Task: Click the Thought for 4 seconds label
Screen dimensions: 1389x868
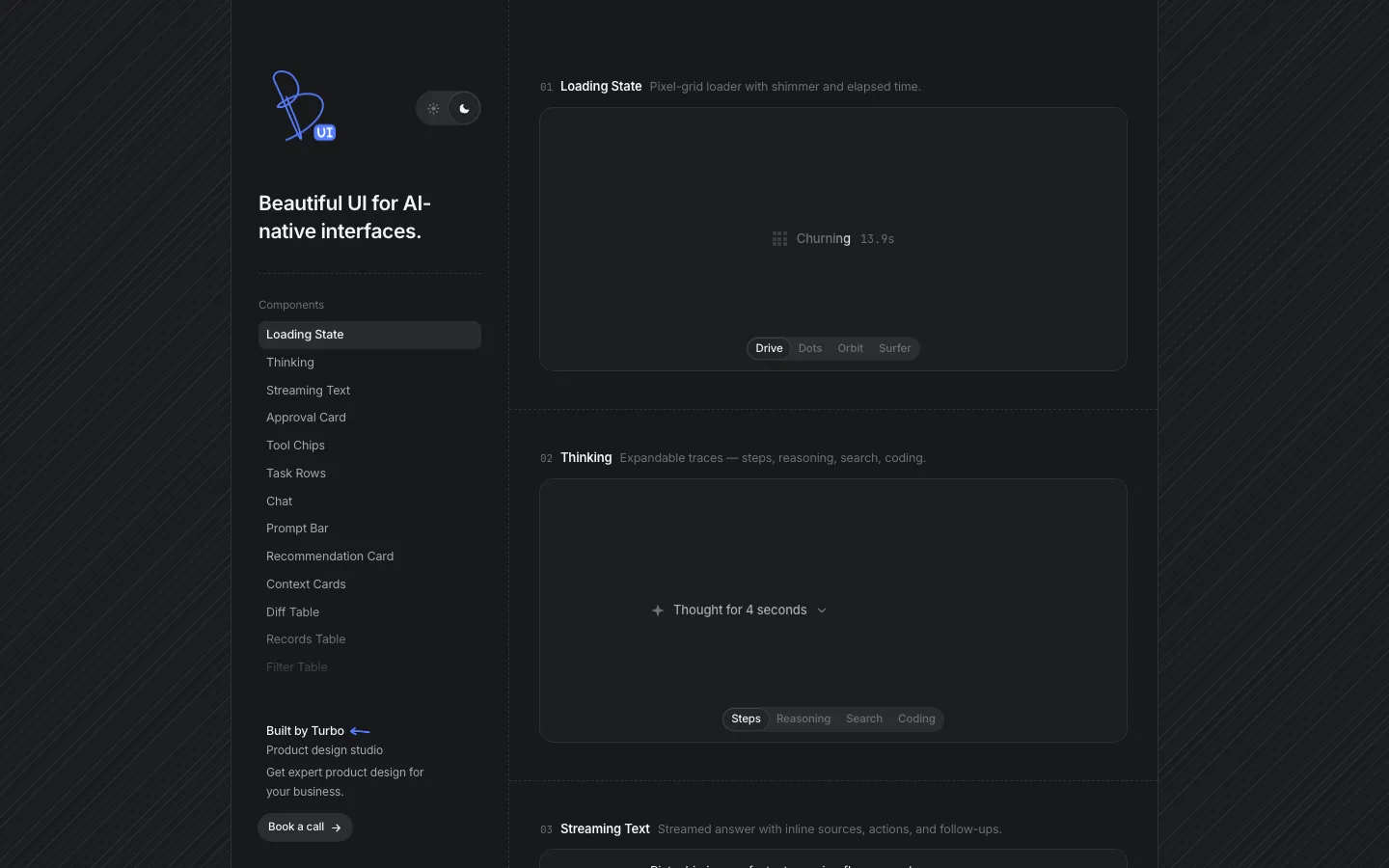Action: click(x=740, y=610)
